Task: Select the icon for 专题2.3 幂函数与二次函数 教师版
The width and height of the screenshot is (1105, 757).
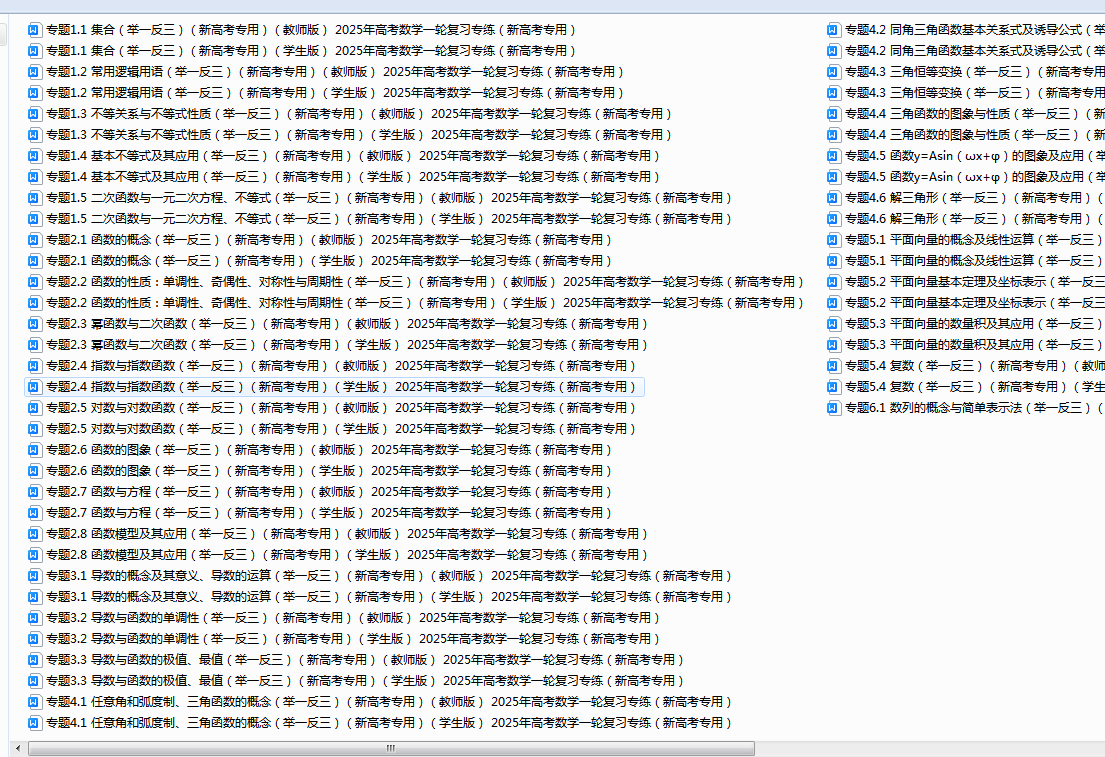Action: point(34,324)
